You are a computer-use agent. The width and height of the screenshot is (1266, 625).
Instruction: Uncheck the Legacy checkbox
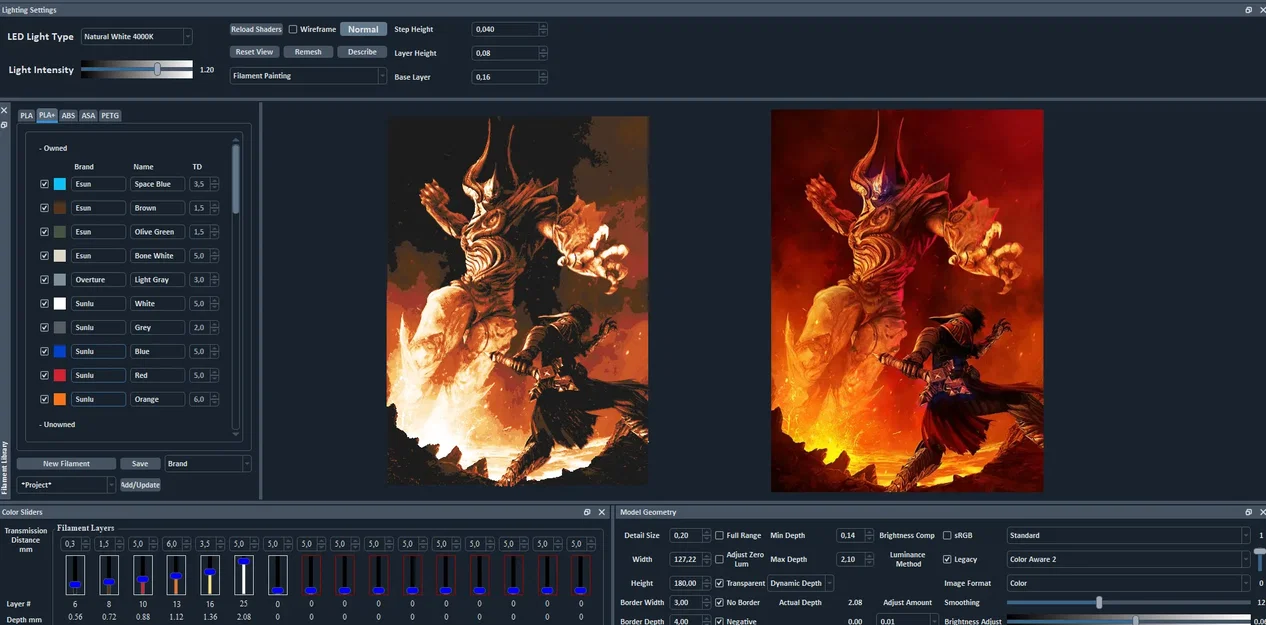(x=947, y=559)
